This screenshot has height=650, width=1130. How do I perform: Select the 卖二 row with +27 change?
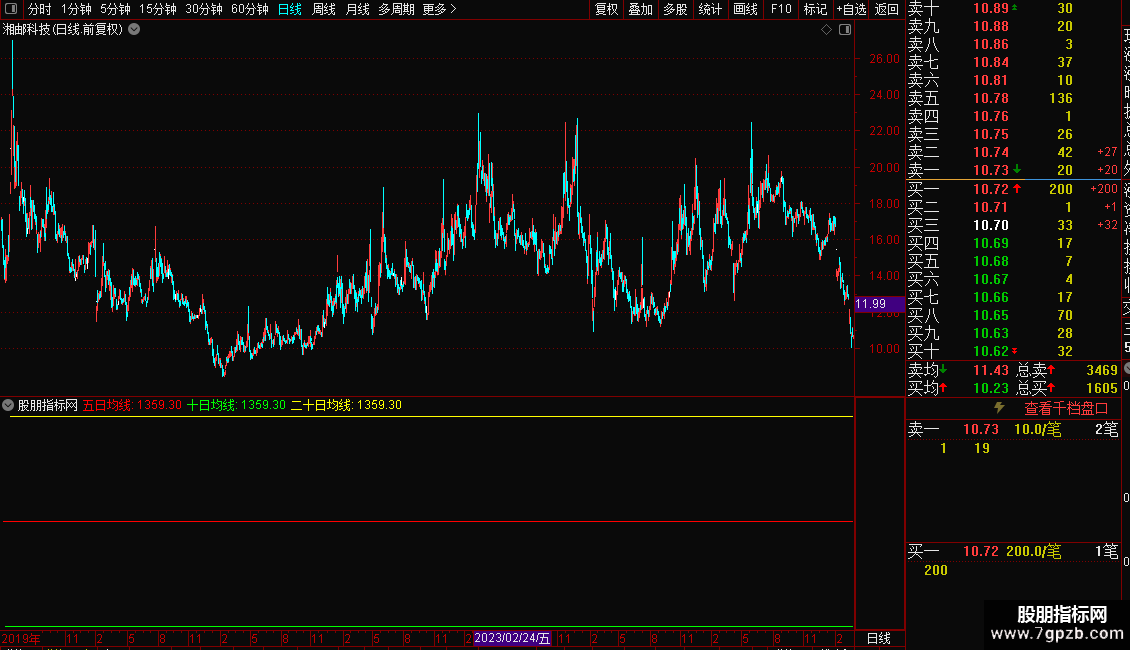1013,152
